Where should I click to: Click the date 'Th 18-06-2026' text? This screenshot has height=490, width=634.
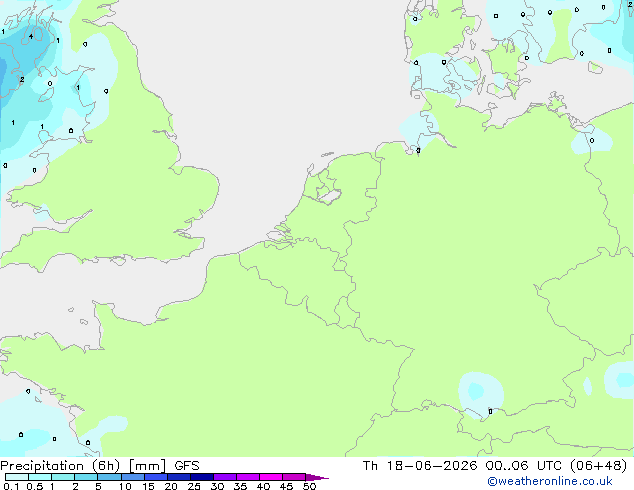click(x=420, y=466)
